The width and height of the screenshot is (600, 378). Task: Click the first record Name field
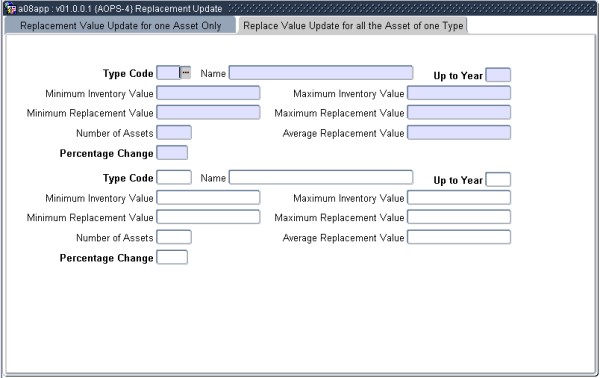click(321, 73)
